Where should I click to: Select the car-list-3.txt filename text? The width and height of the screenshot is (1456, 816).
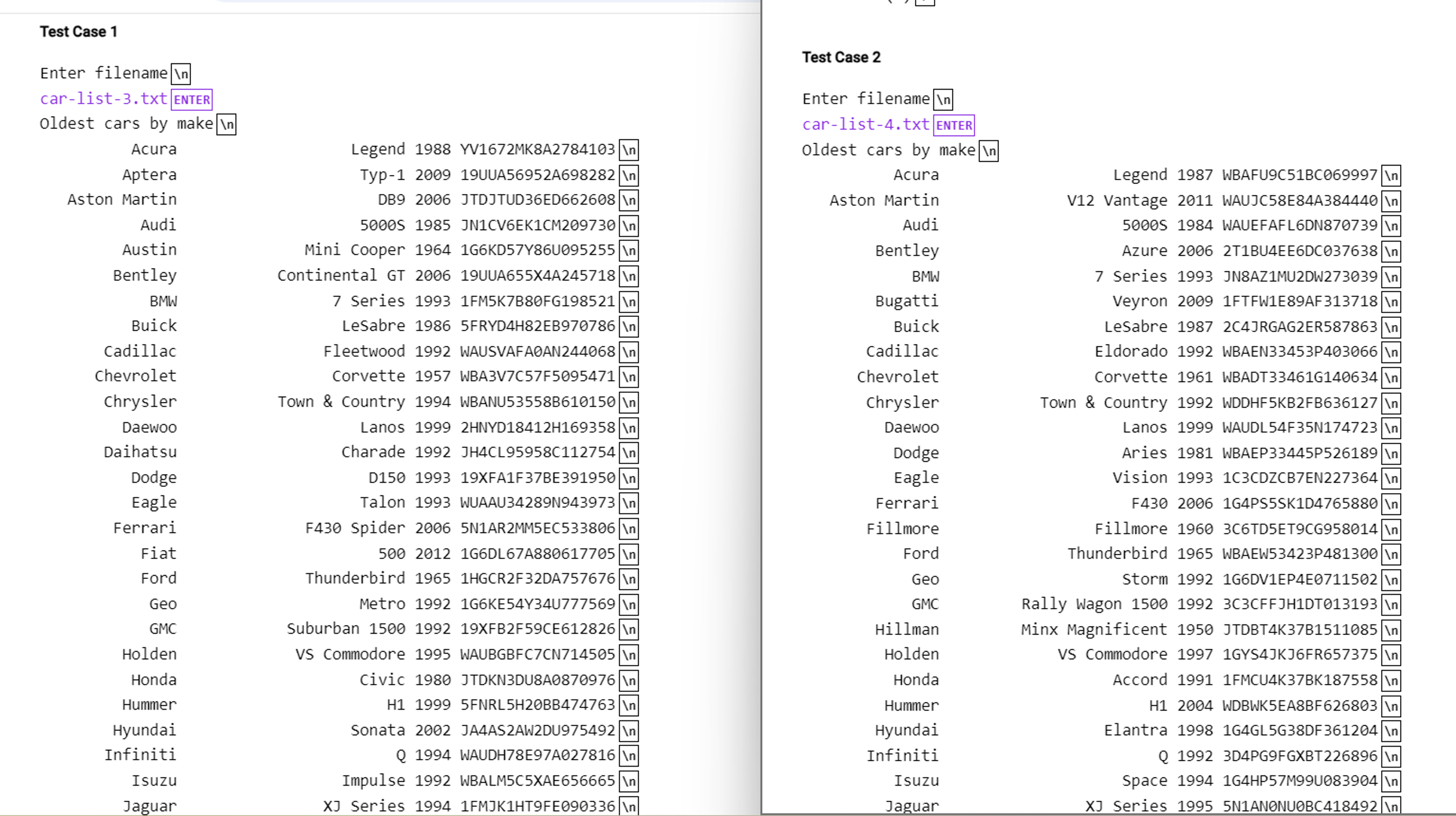pyautogui.click(x=103, y=98)
